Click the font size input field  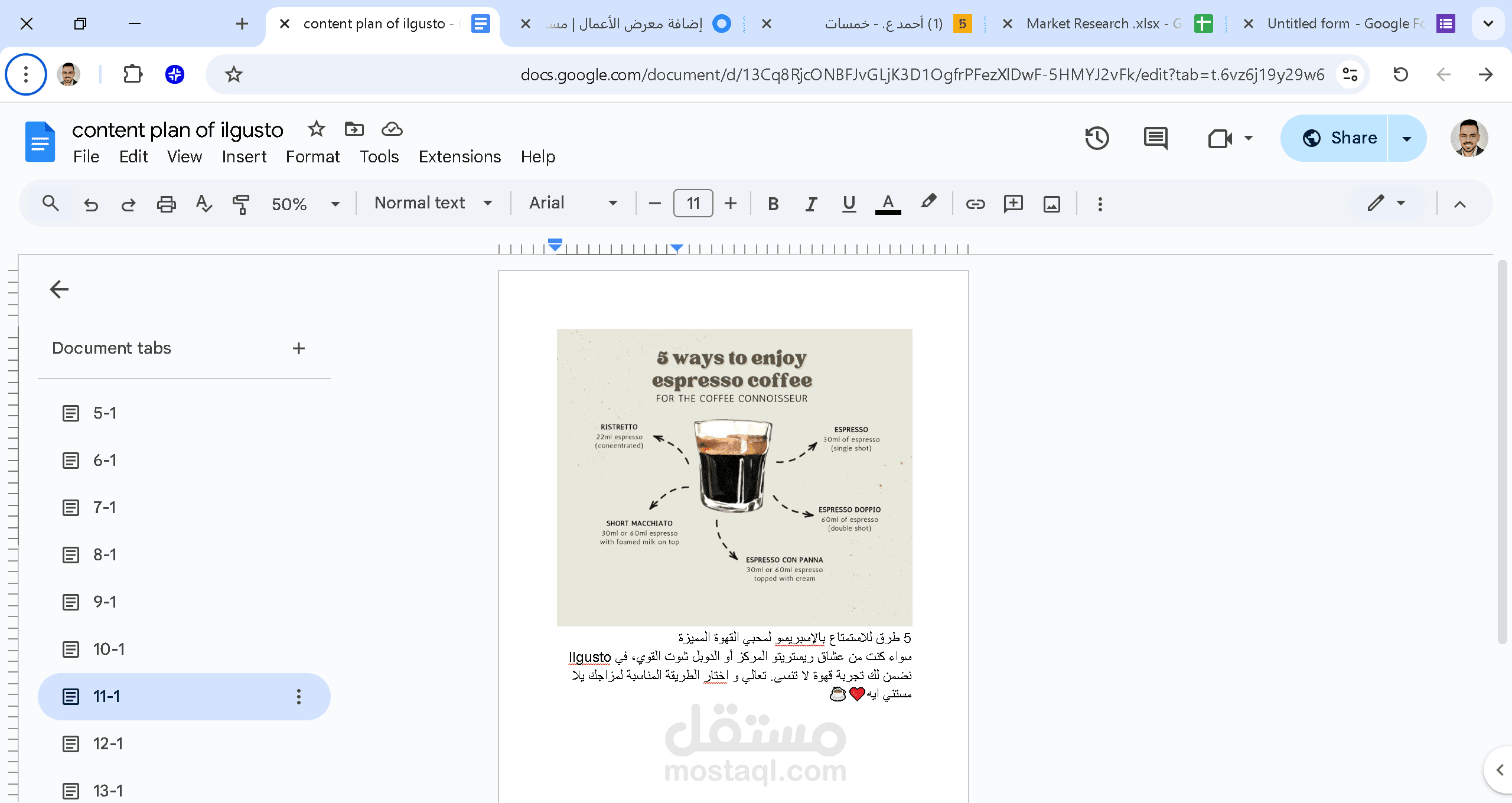pyautogui.click(x=693, y=204)
